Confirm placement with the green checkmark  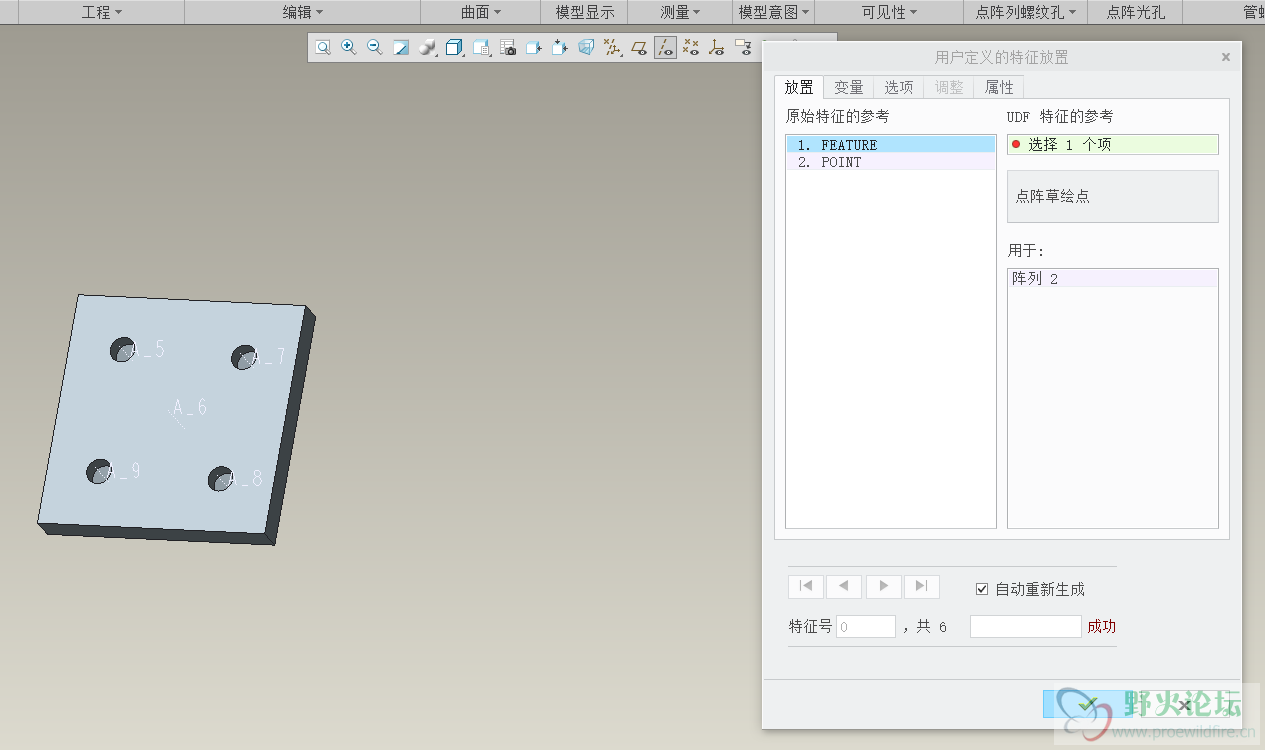point(1089,704)
